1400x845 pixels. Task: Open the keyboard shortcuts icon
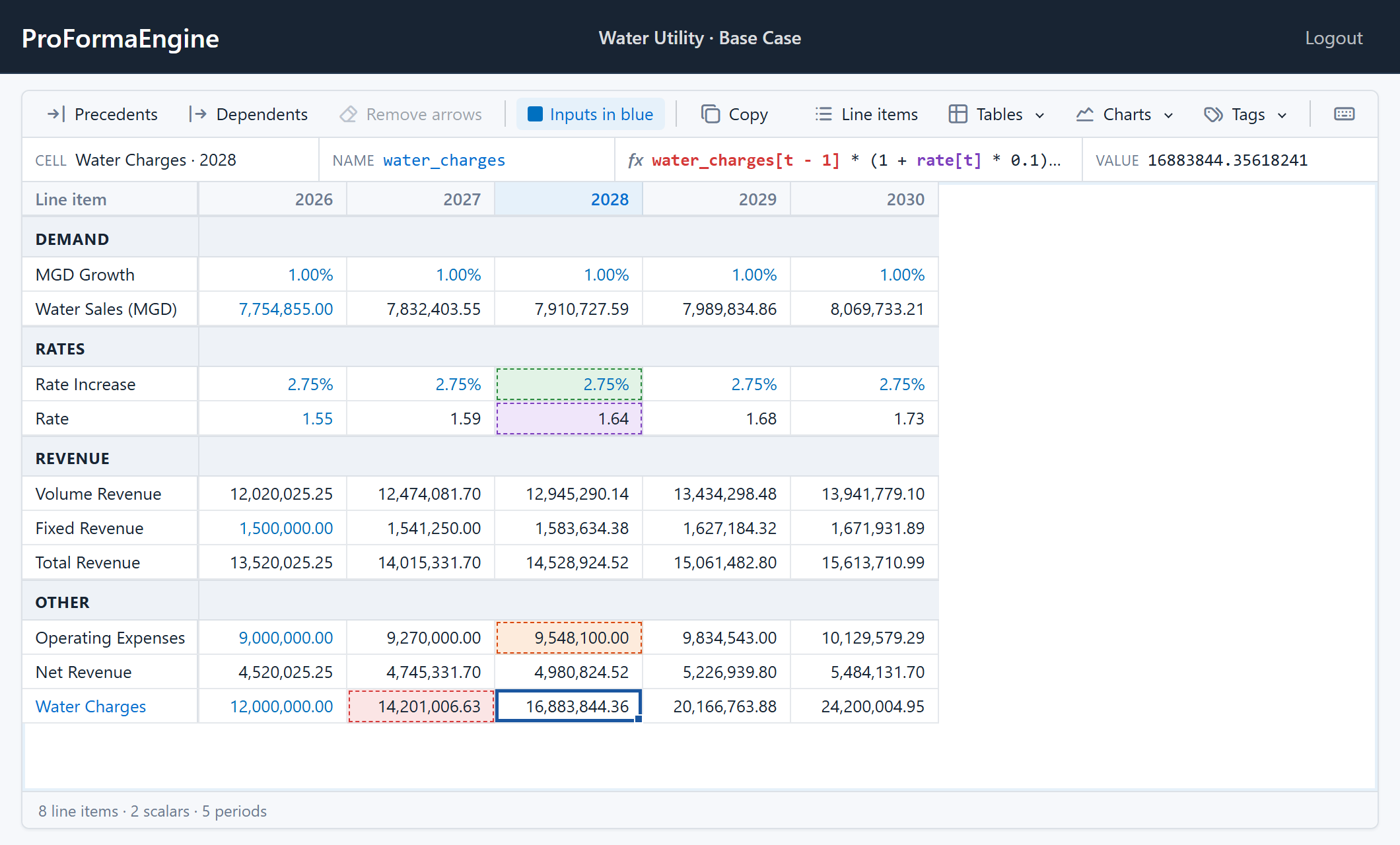[x=1345, y=114]
